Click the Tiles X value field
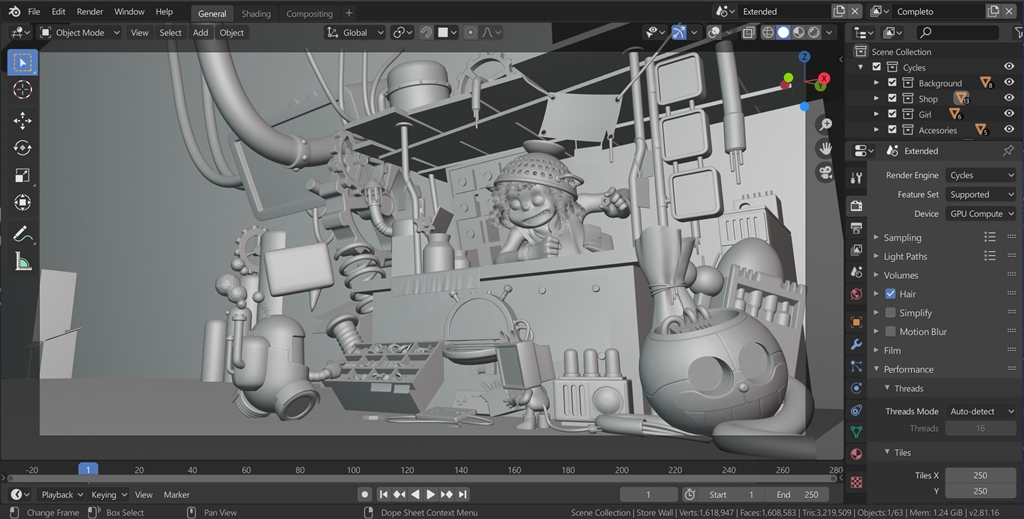 pos(980,476)
